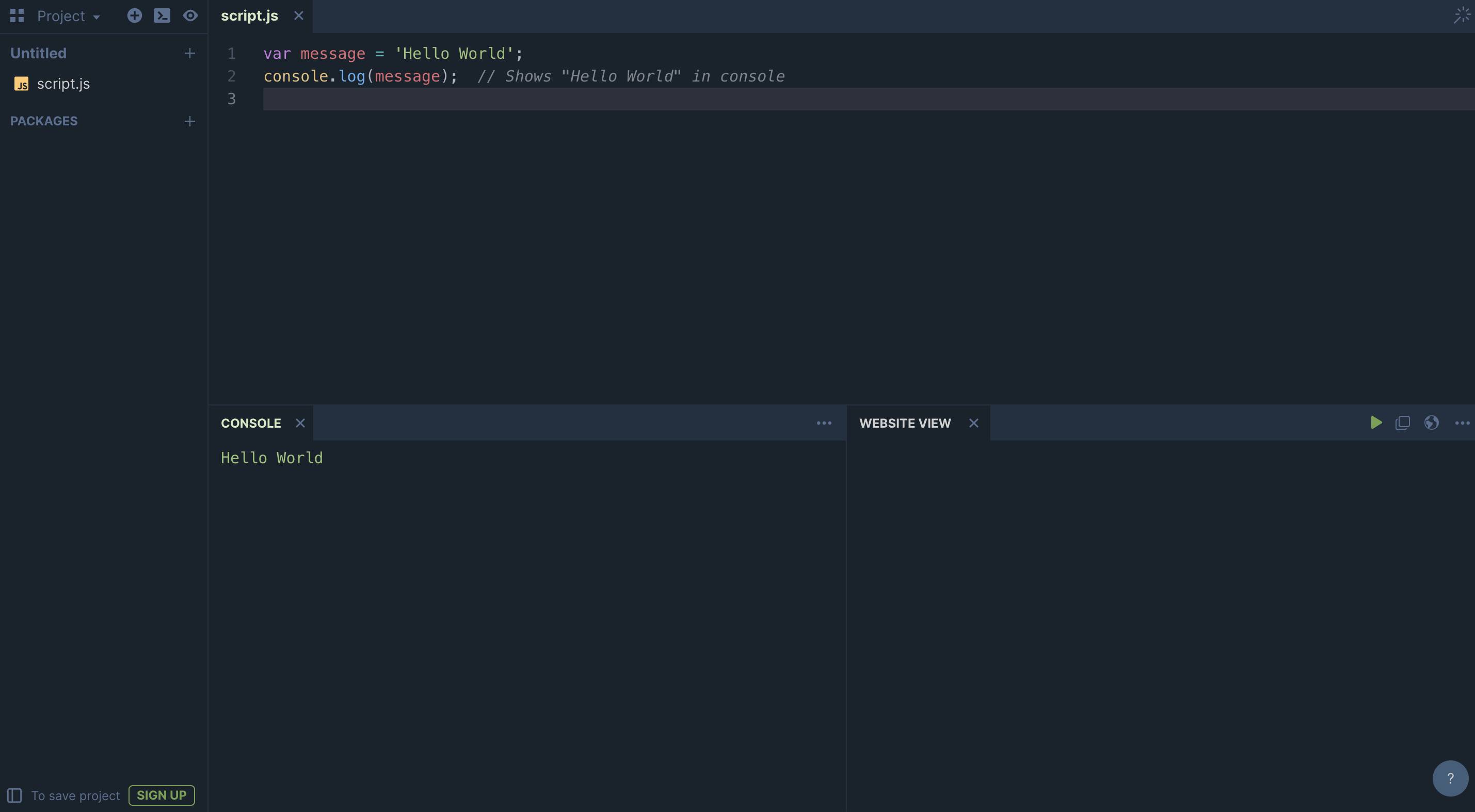Screen dimensions: 1475x812
Task: Close the script.js editor tab
Action: (x=298, y=16)
